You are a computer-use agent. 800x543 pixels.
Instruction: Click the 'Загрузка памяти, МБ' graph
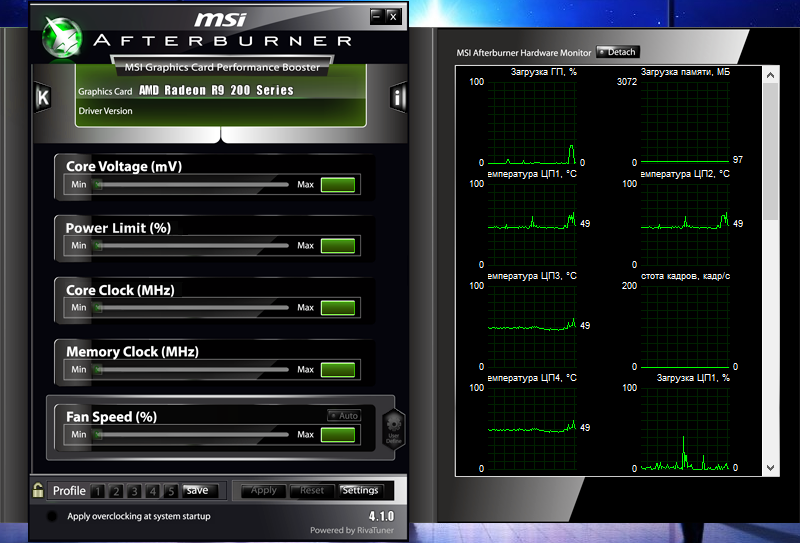[x=685, y=122]
